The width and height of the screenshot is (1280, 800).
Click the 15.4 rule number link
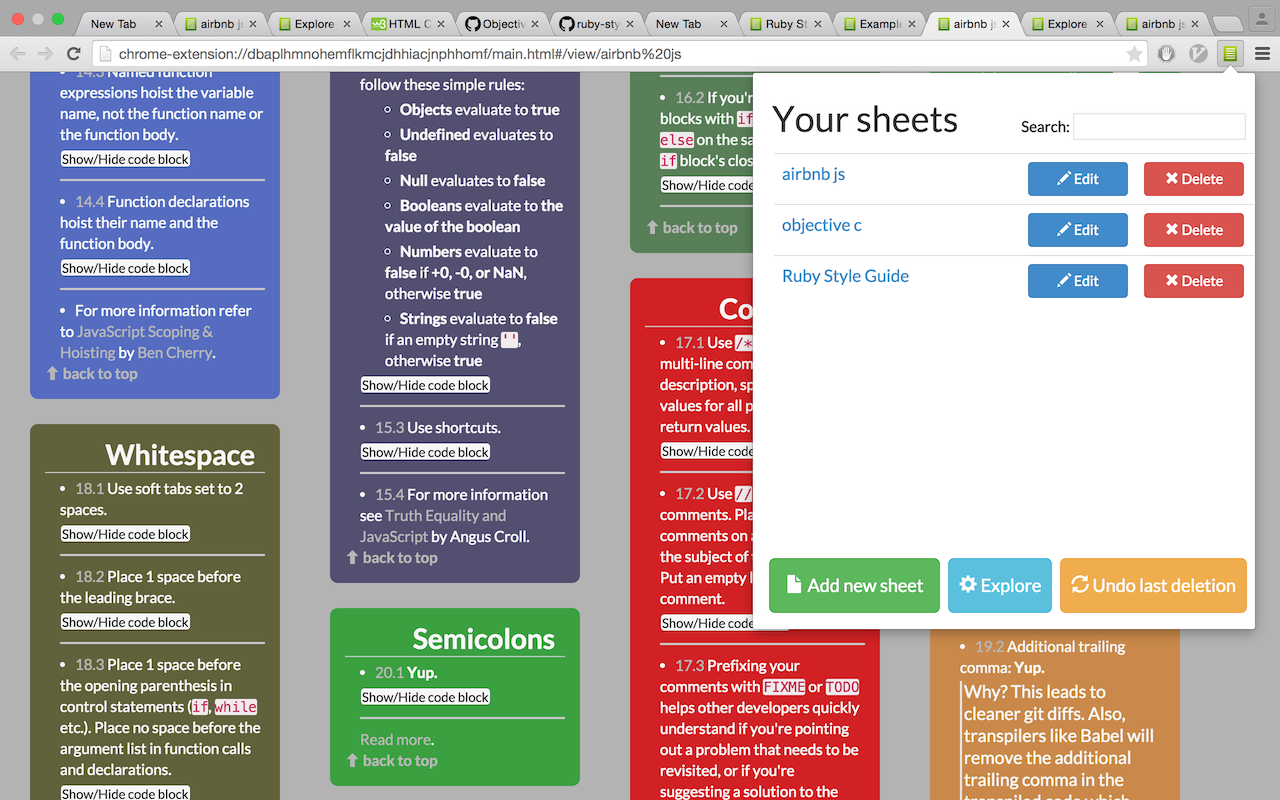coord(389,495)
